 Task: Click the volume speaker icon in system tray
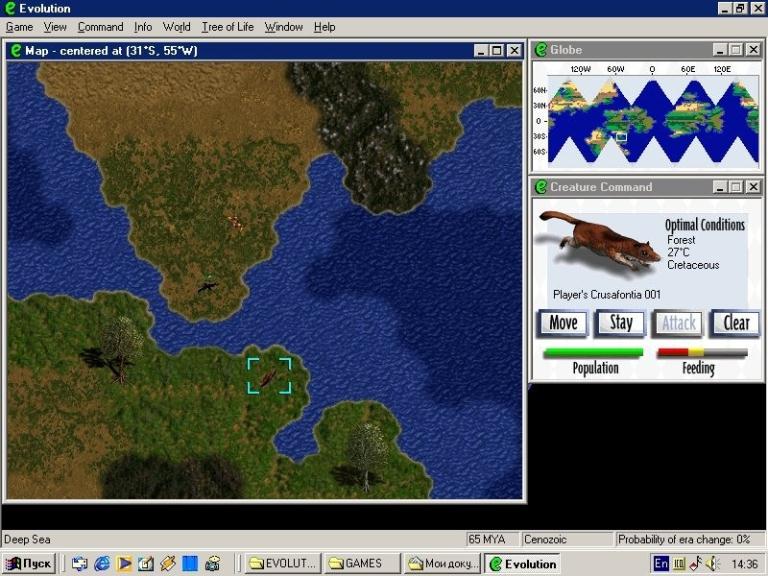click(x=710, y=564)
